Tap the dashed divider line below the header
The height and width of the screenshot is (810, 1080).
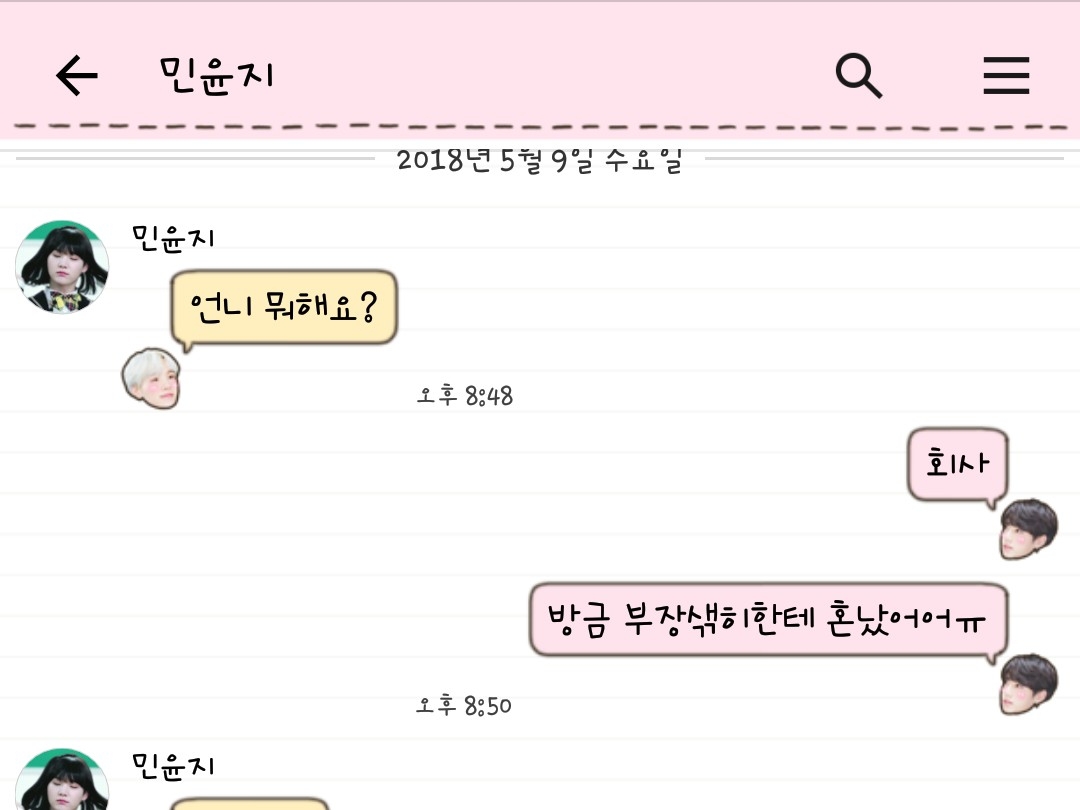click(x=540, y=127)
